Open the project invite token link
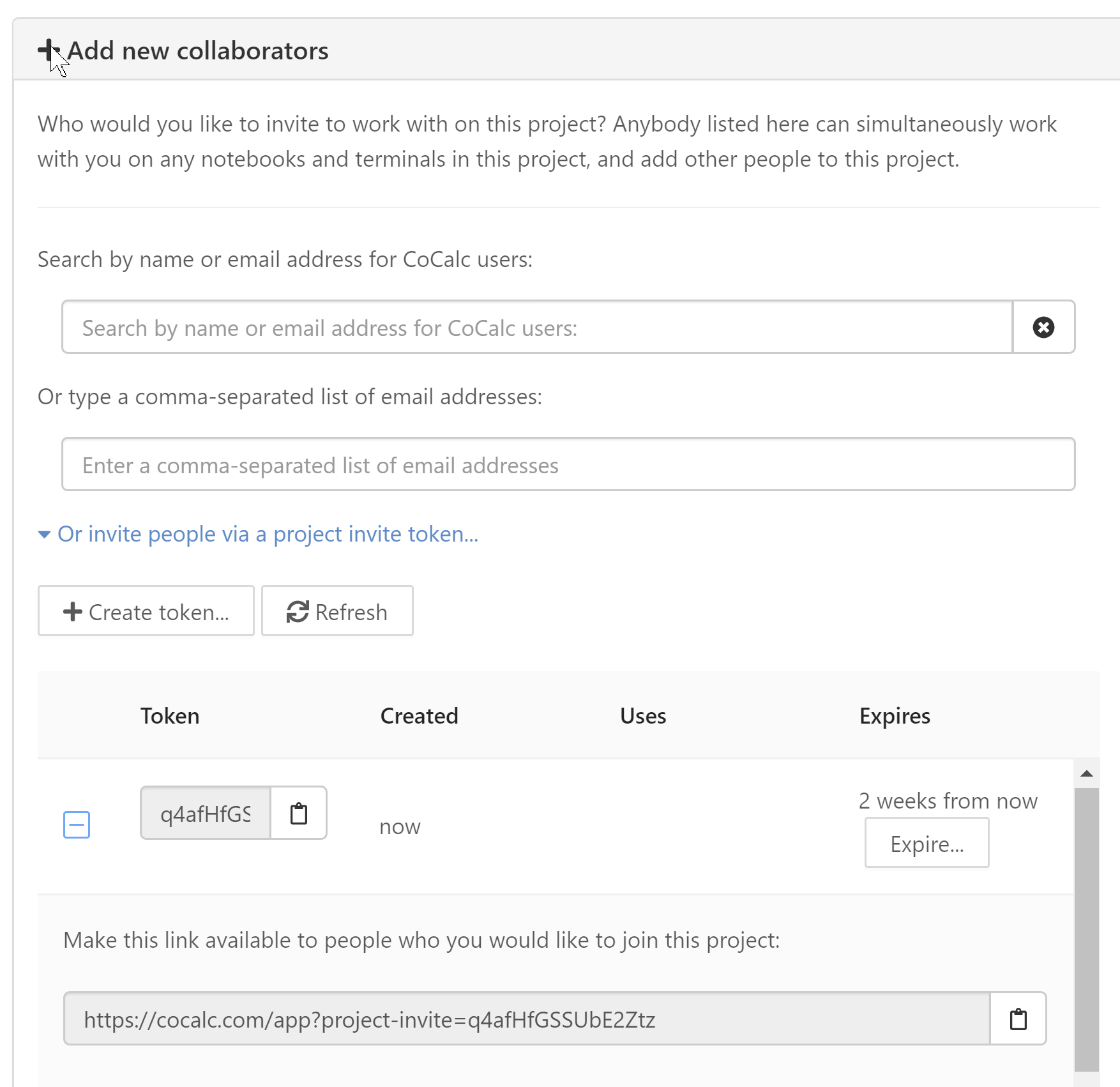Viewport: 1120px width, 1087px height. [x=268, y=534]
